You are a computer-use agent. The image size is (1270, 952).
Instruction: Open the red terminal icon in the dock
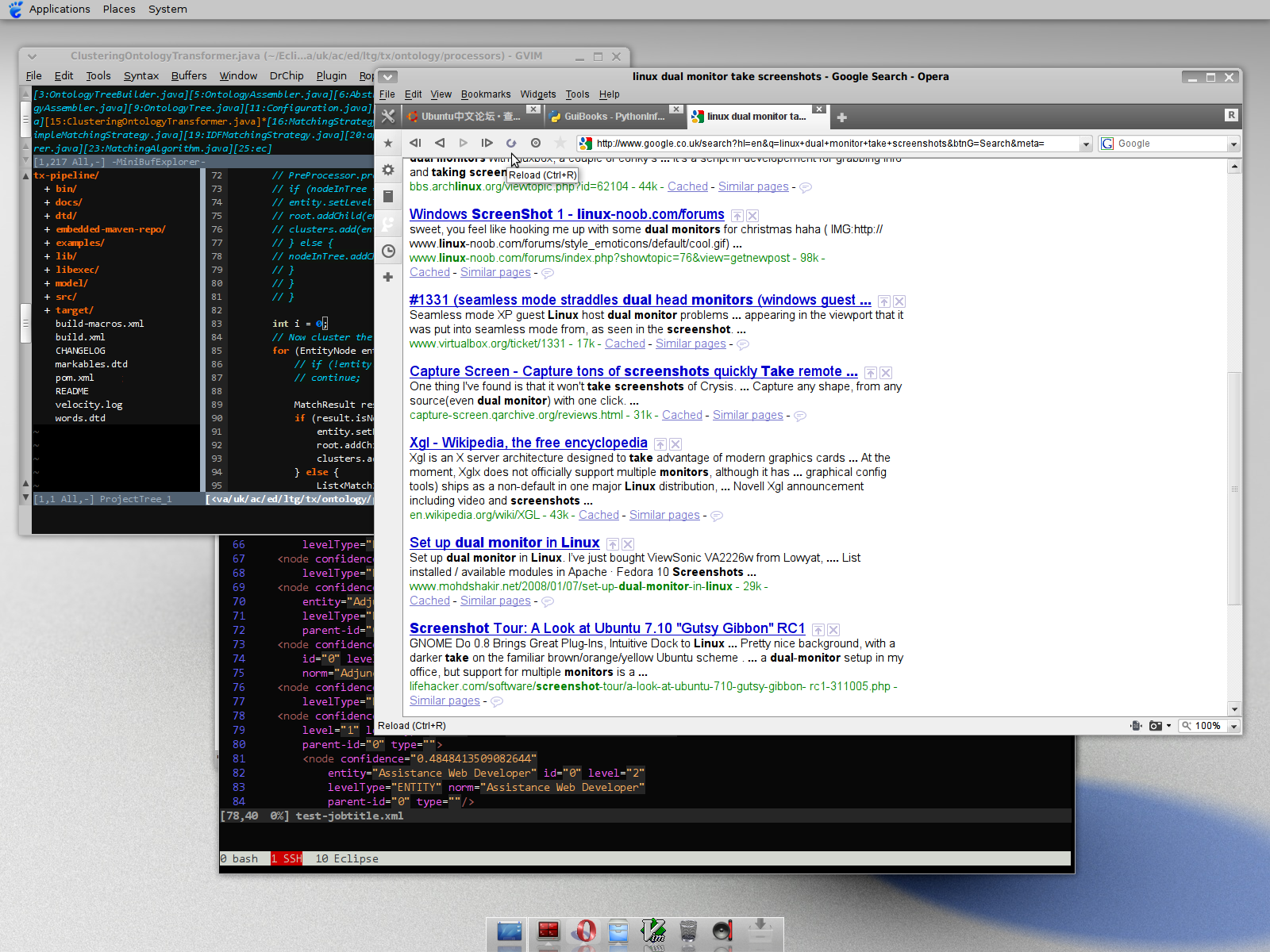(x=548, y=931)
